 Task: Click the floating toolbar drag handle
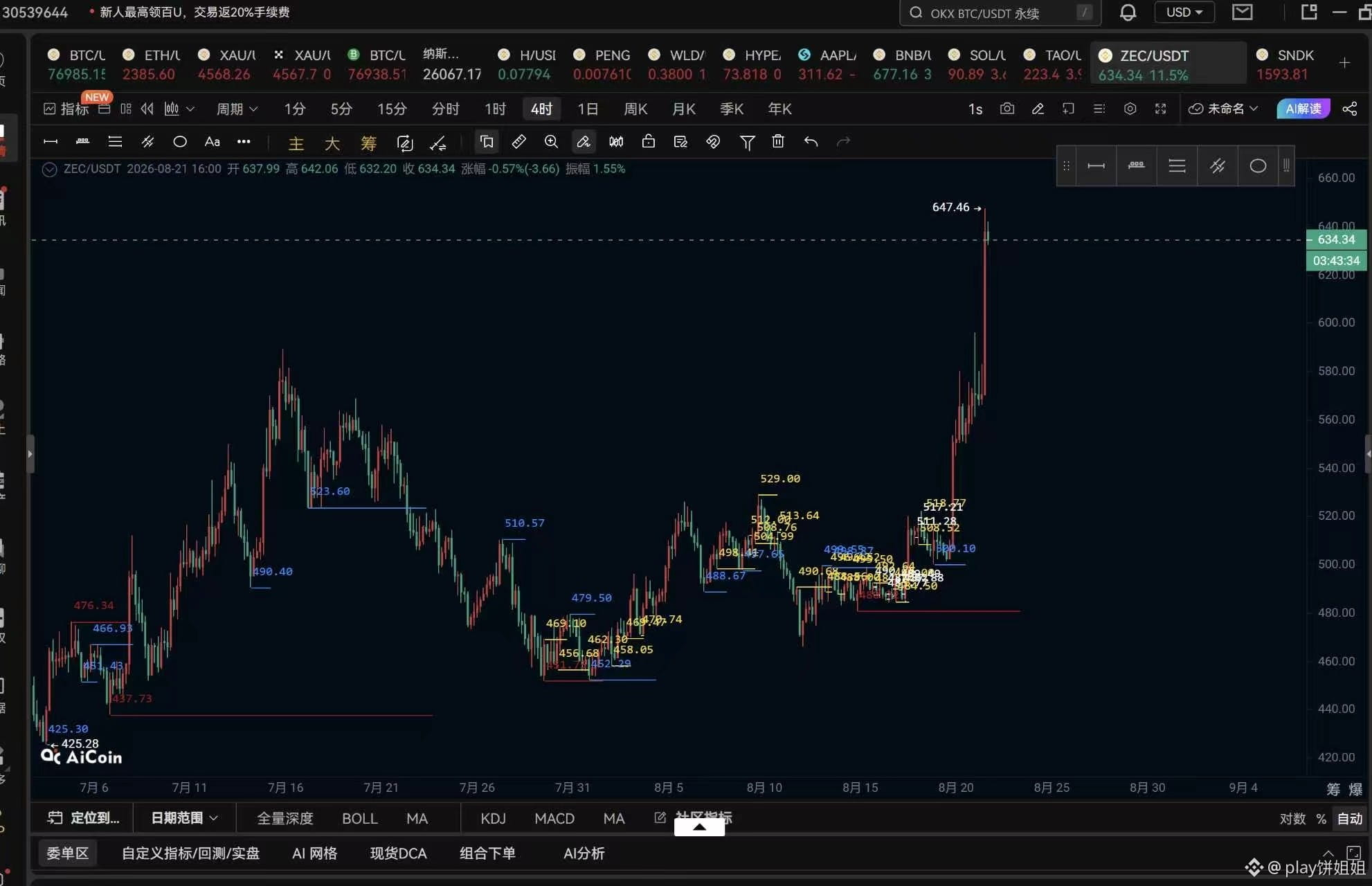(1066, 166)
